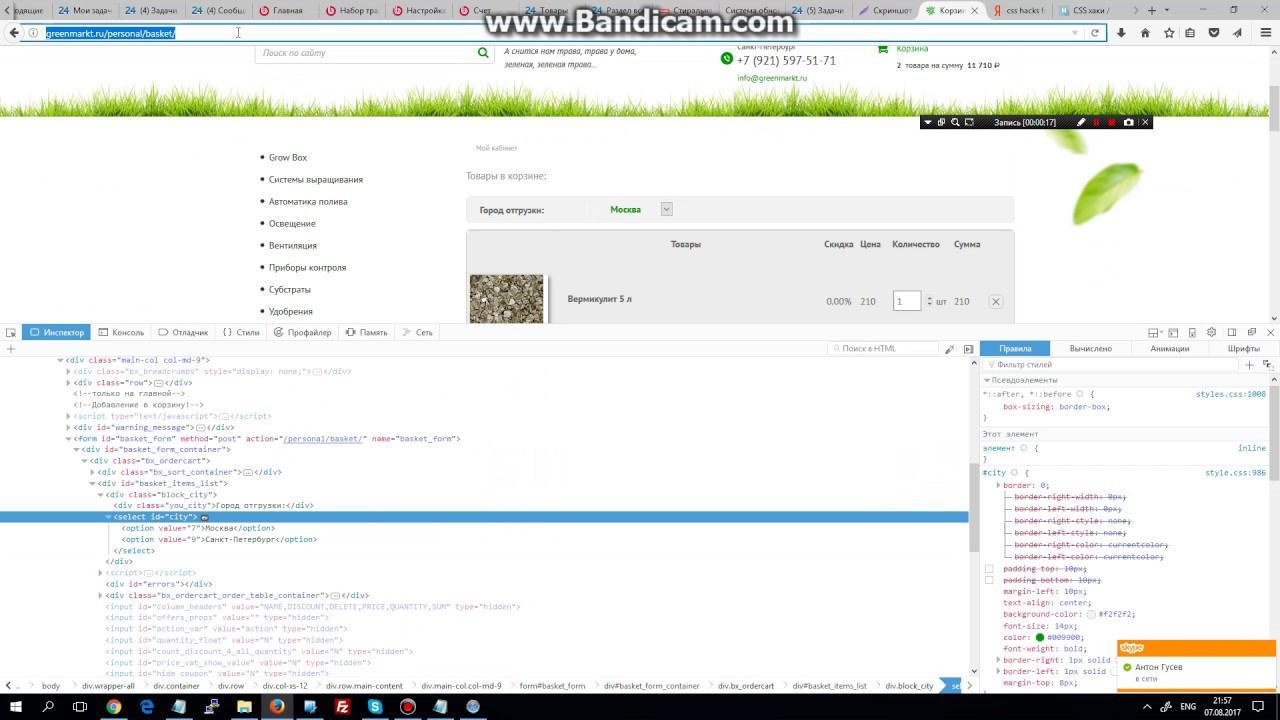The width and height of the screenshot is (1280, 720).
Task: Click the Bandicam magnifier icon
Action: (955, 122)
